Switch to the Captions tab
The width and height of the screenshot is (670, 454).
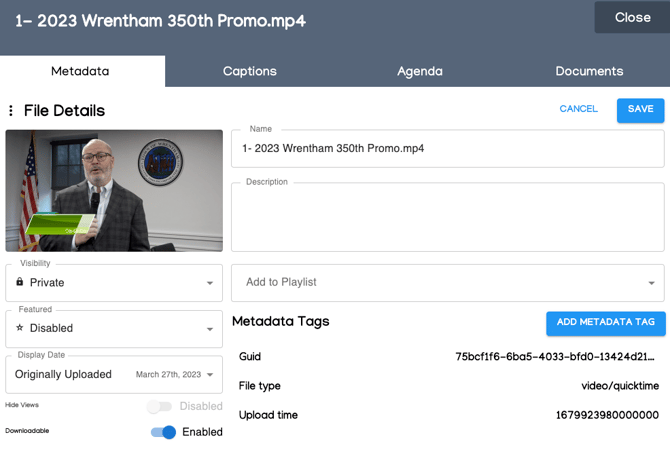249,71
